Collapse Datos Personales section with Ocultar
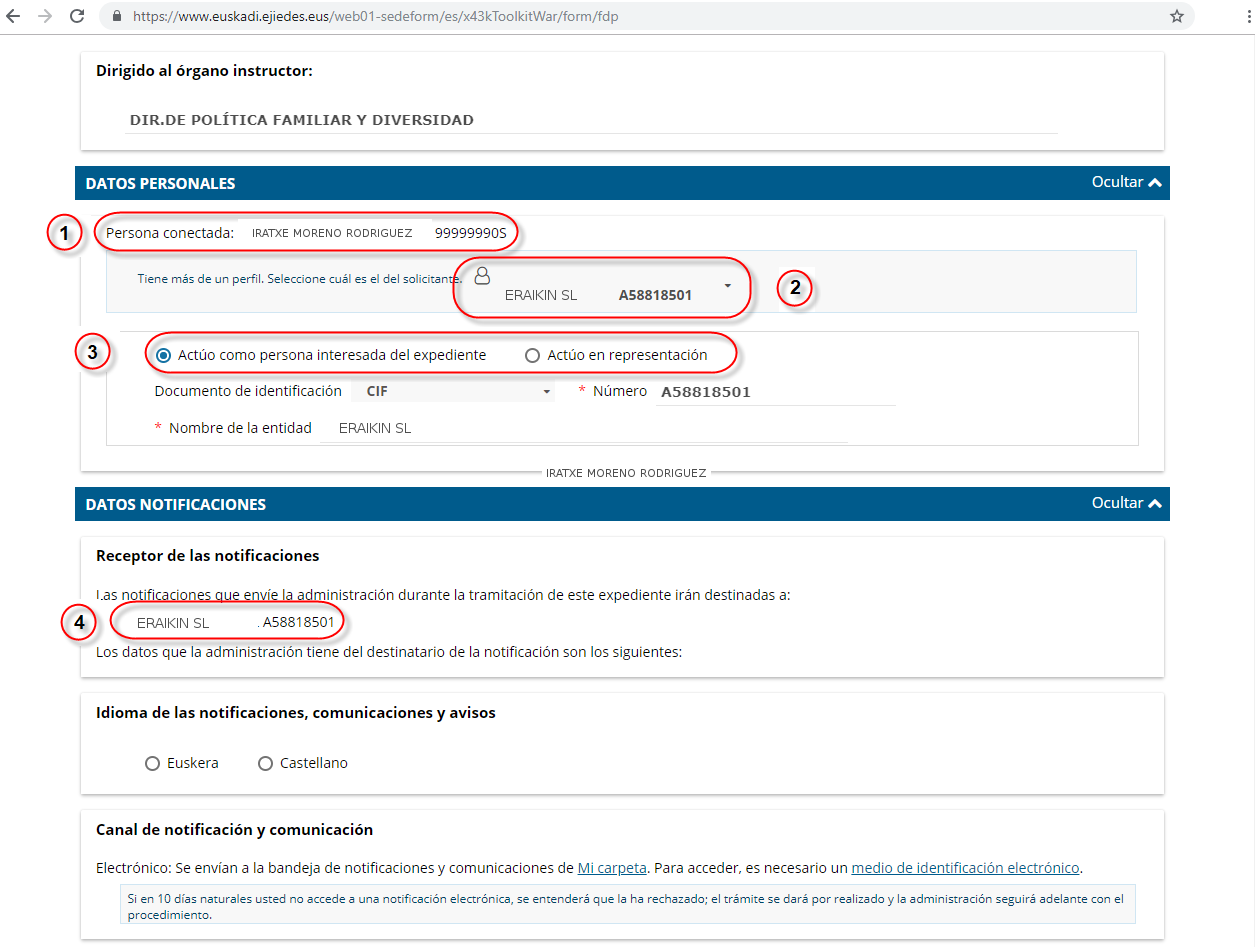Image resolution: width=1255 pixels, height=947 pixels. (x=1127, y=183)
